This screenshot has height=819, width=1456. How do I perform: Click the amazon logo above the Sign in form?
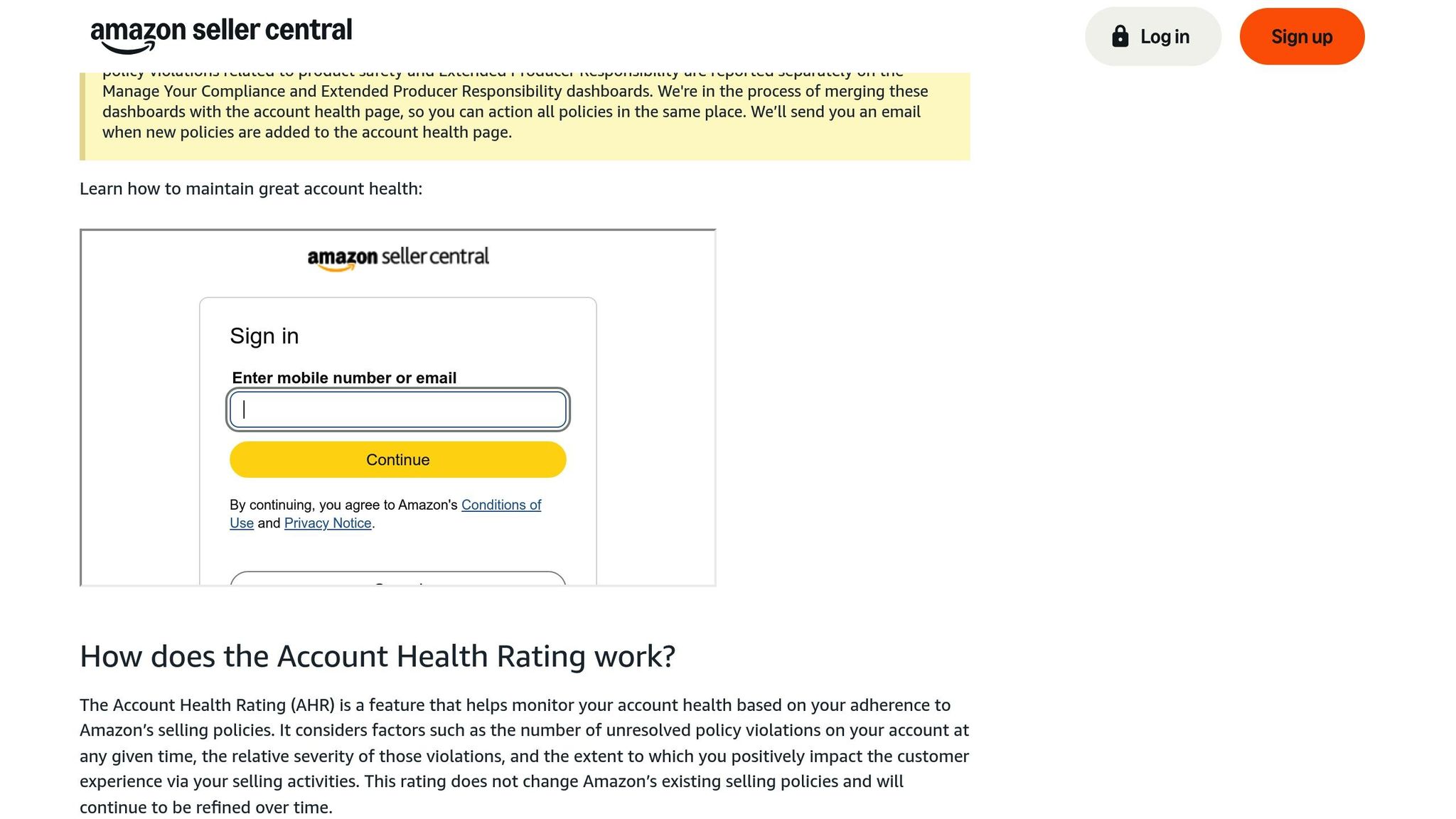[x=398, y=257]
